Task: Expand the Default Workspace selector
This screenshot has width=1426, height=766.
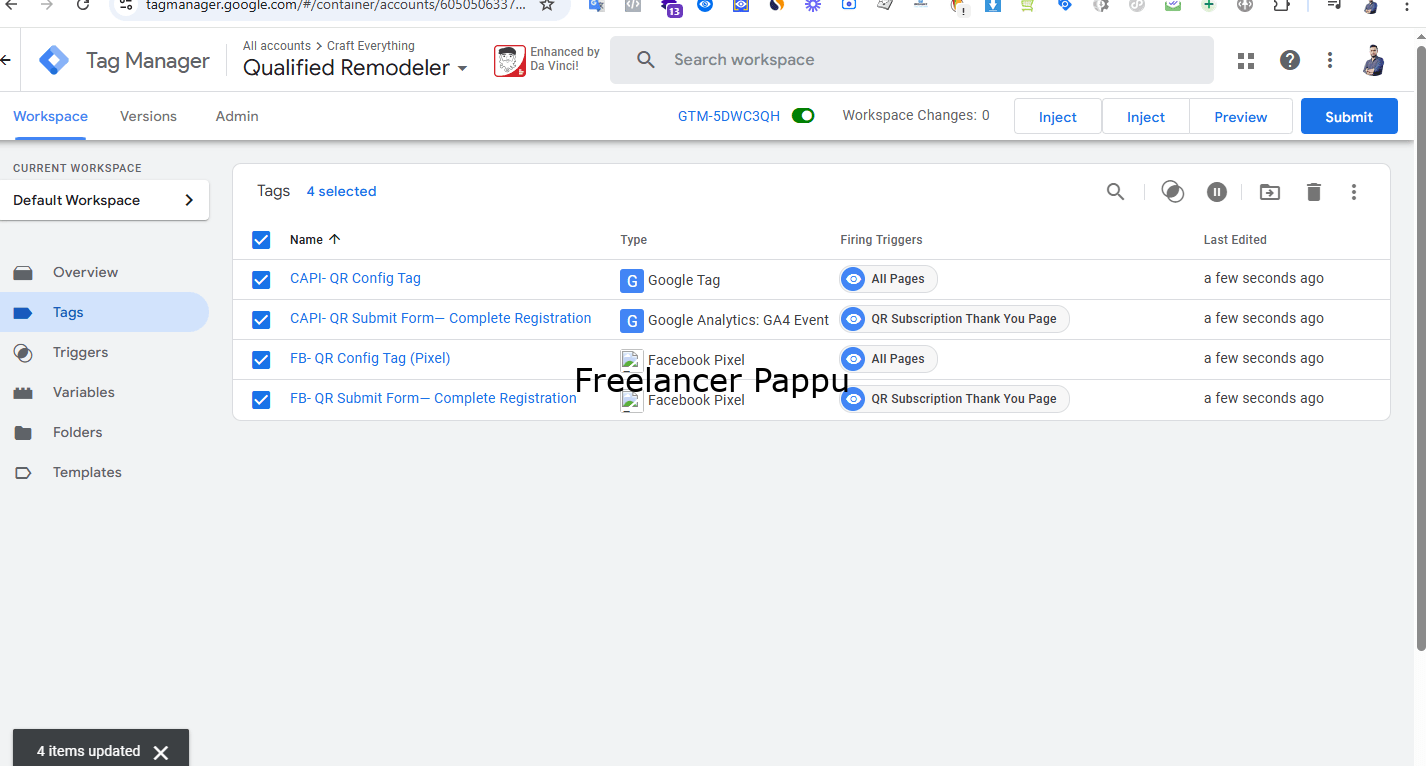Action: 104,200
